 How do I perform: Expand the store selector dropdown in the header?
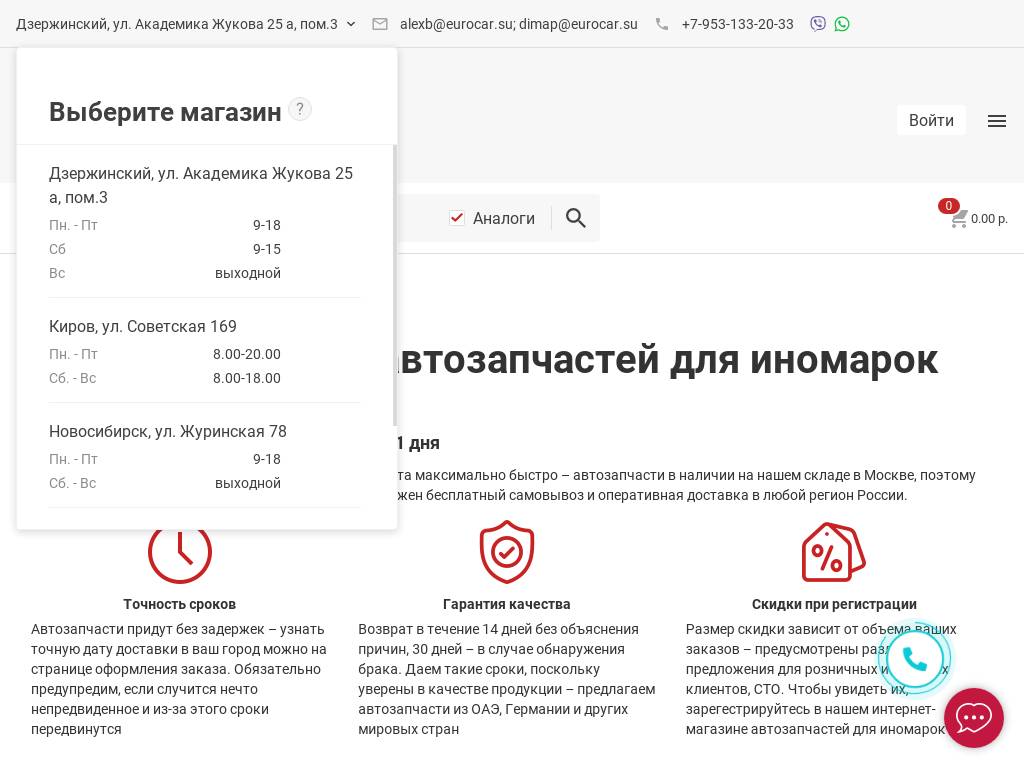(x=351, y=24)
